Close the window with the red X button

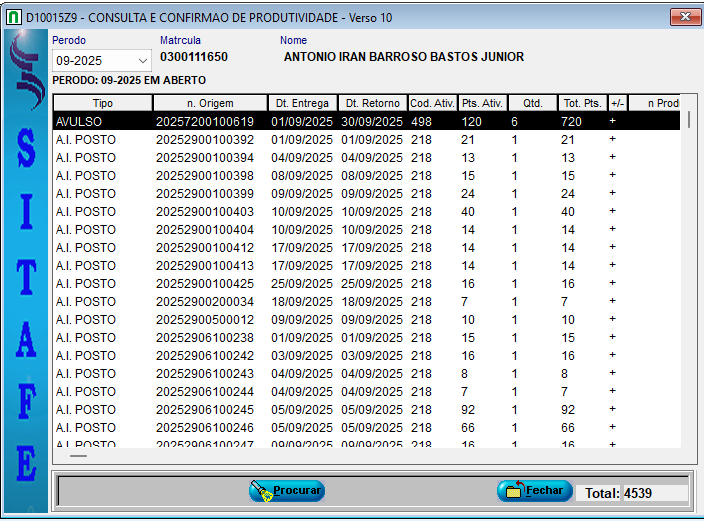(684, 17)
